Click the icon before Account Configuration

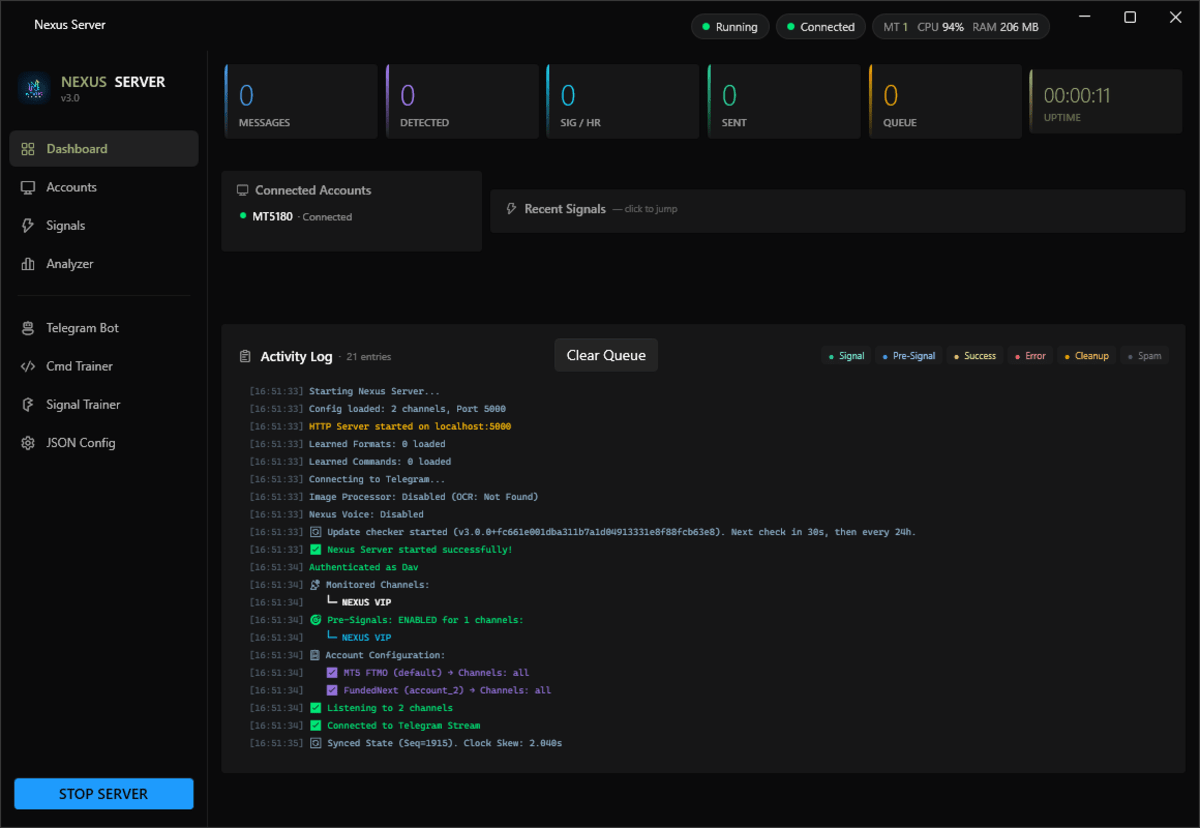click(315, 655)
